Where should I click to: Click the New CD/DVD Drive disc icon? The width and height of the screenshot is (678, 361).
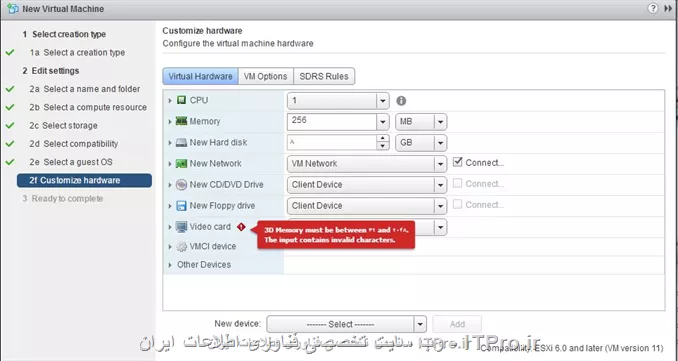coord(182,185)
